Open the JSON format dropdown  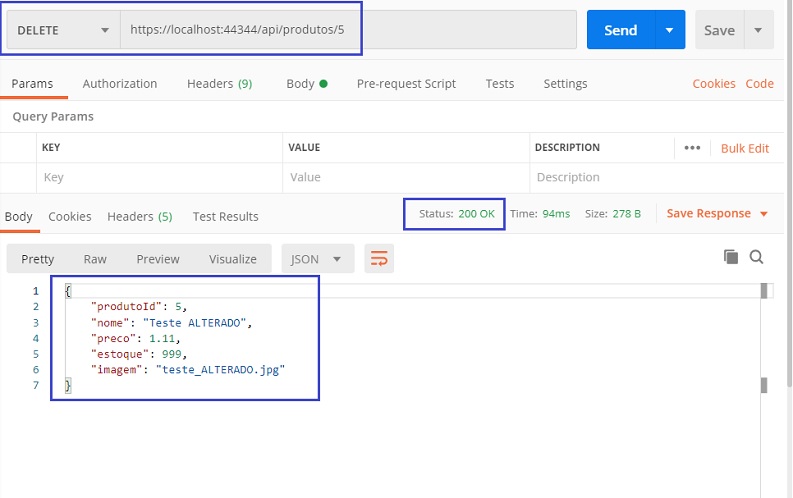click(318, 259)
